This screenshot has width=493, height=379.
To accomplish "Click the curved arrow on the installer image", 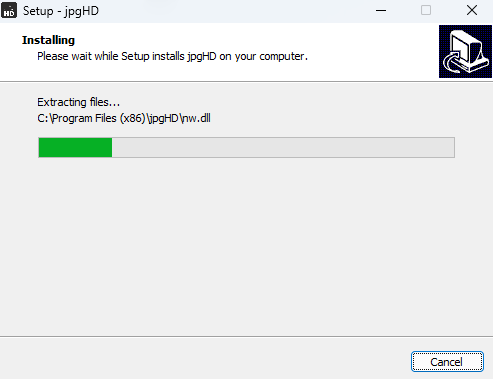I will (452, 63).
